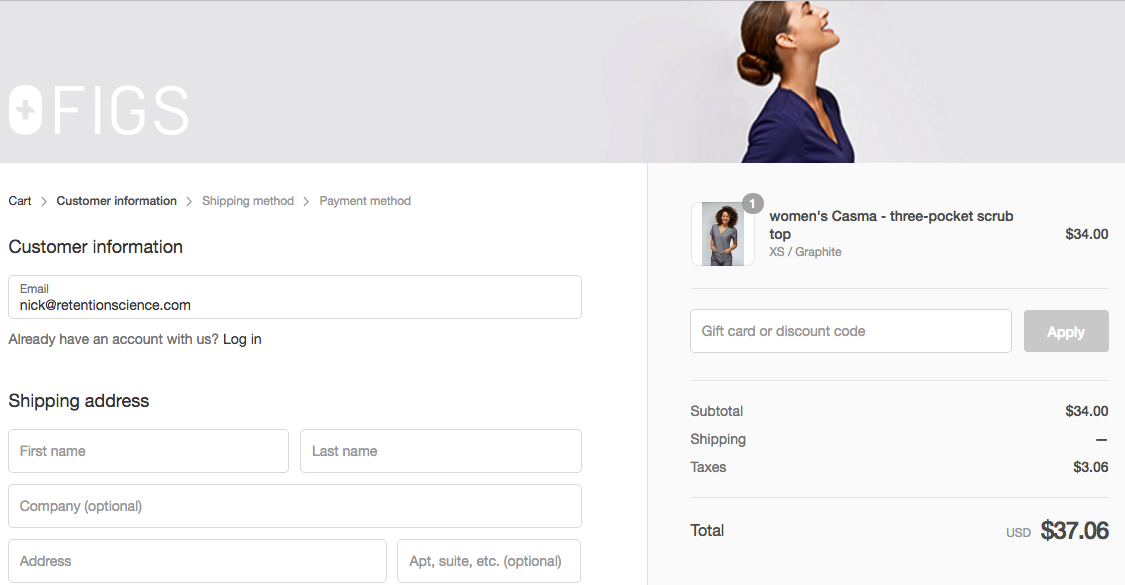Open Payment method breadcrumb step
Viewport: 1125px width, 585px height.
365,201
